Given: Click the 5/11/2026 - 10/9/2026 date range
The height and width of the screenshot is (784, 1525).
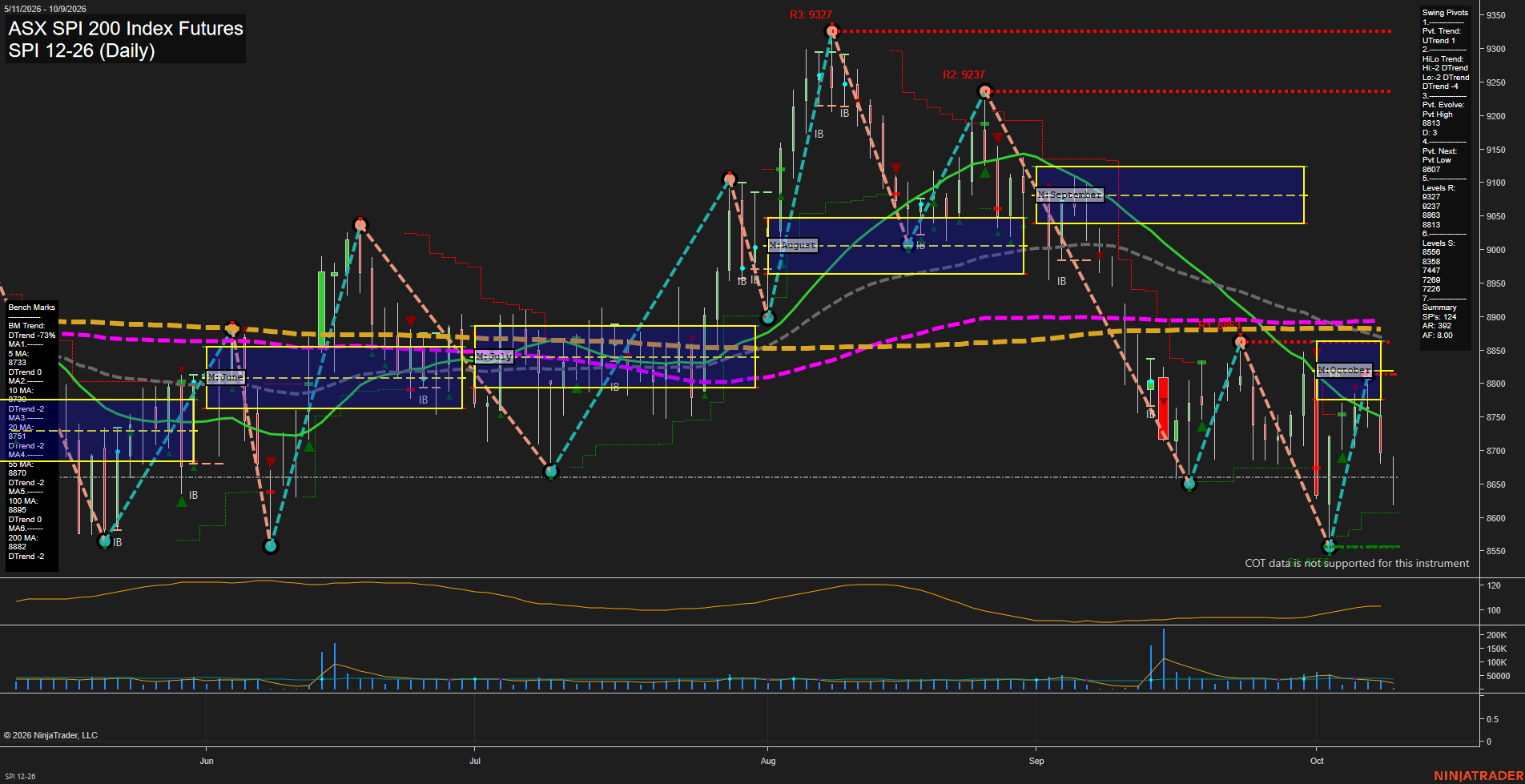Looking at the screenshot, I should [45, 9].
